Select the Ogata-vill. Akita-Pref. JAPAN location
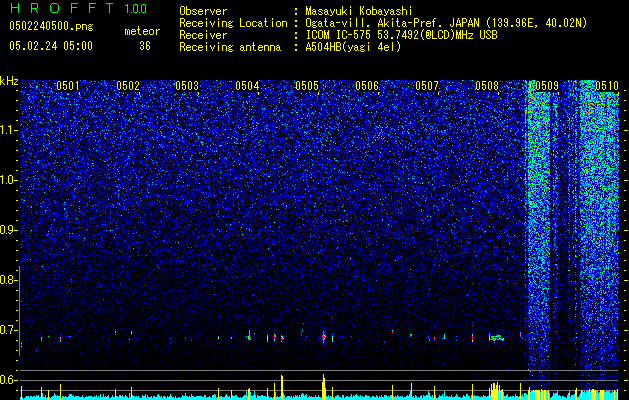The image size is (629, 400). click(x=446, y=23)
